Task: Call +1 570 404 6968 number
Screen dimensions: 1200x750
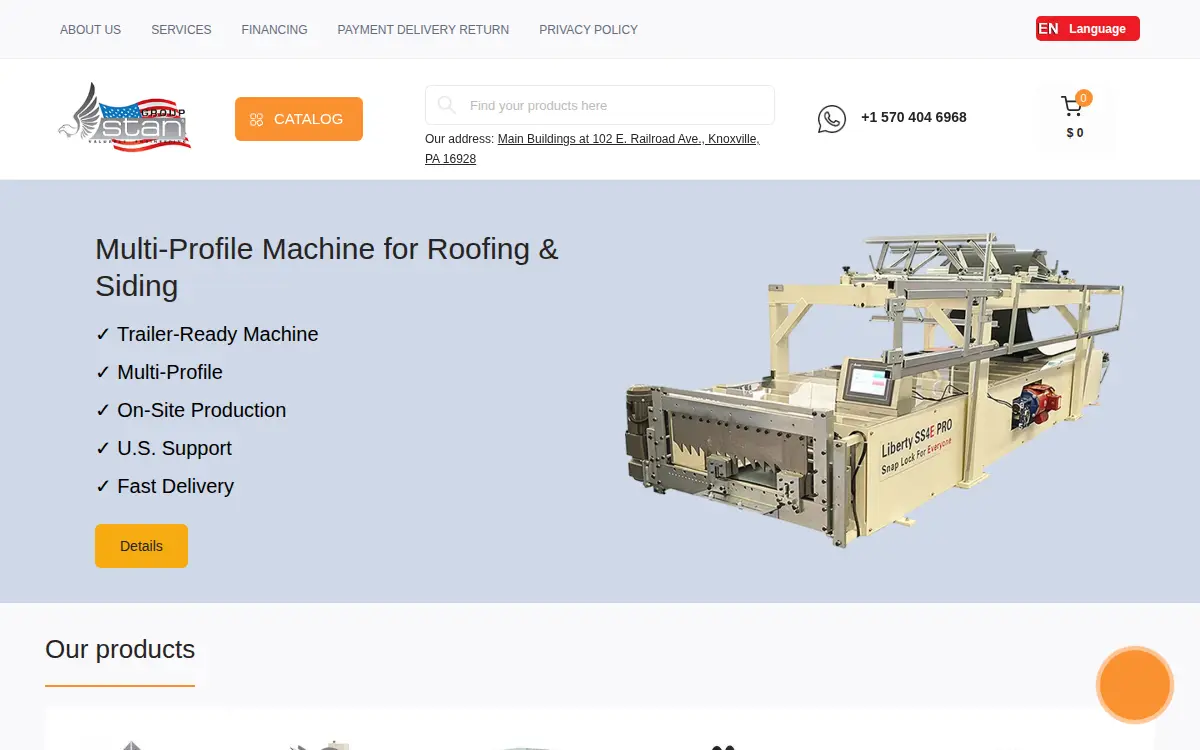Action: pyautogui.click(x=914, y=117)
